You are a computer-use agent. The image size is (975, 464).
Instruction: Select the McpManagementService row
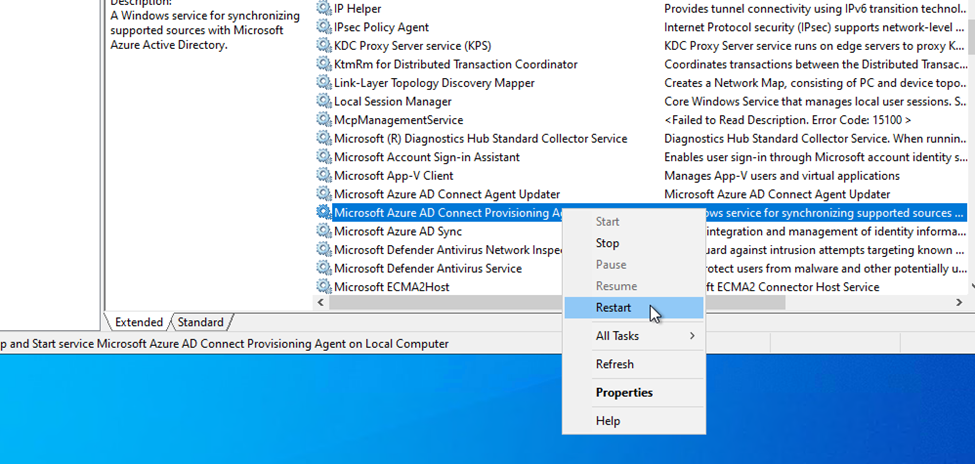399,120
